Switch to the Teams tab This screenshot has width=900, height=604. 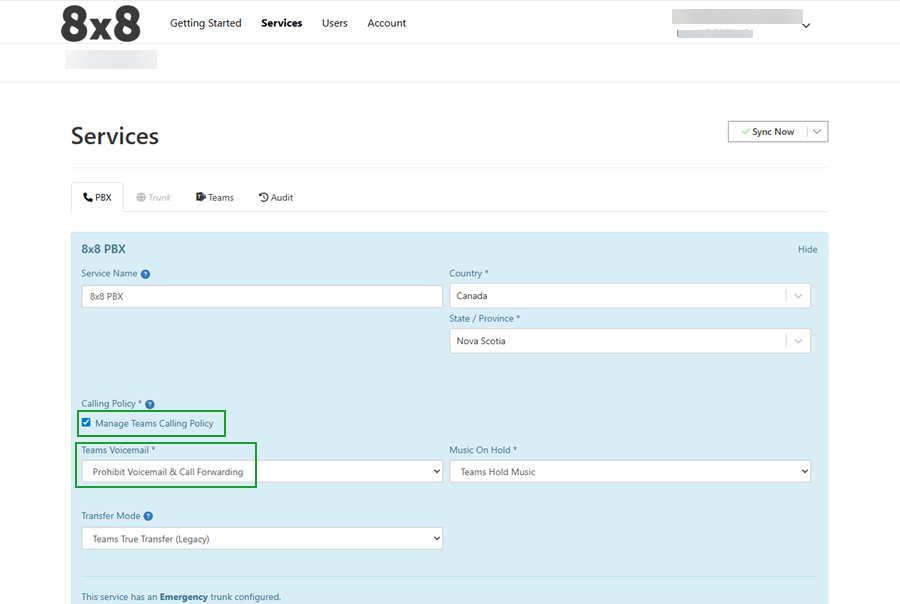tap(215, 198)
